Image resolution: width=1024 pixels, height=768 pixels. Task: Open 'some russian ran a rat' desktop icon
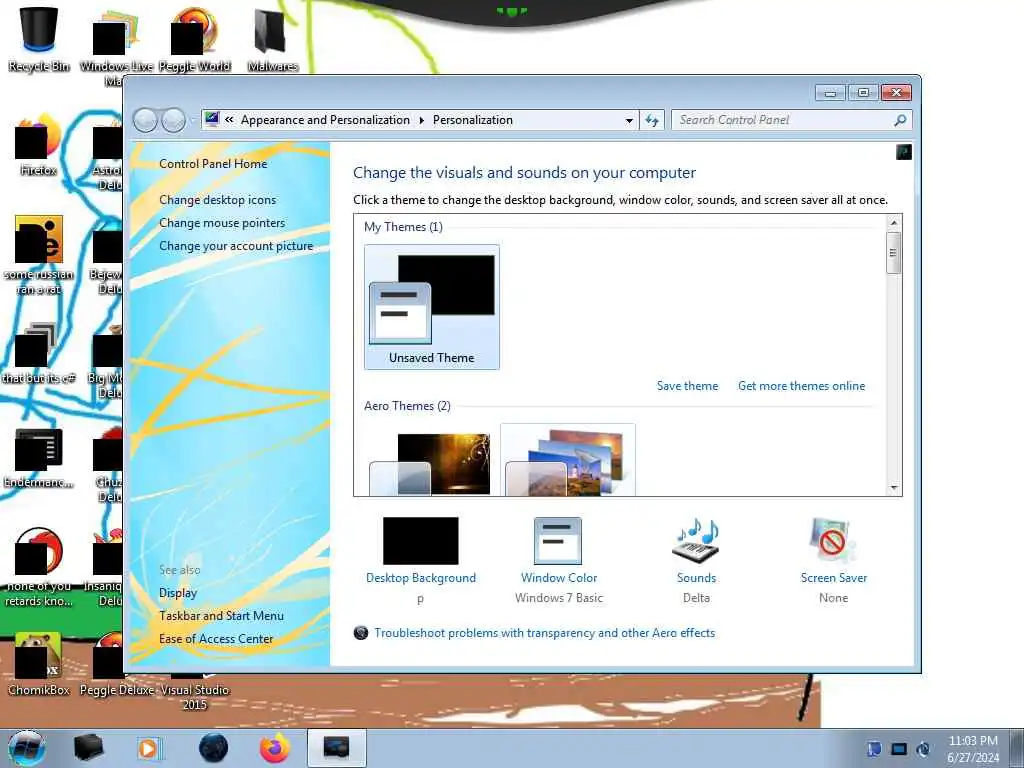click(x=39, y=255)
